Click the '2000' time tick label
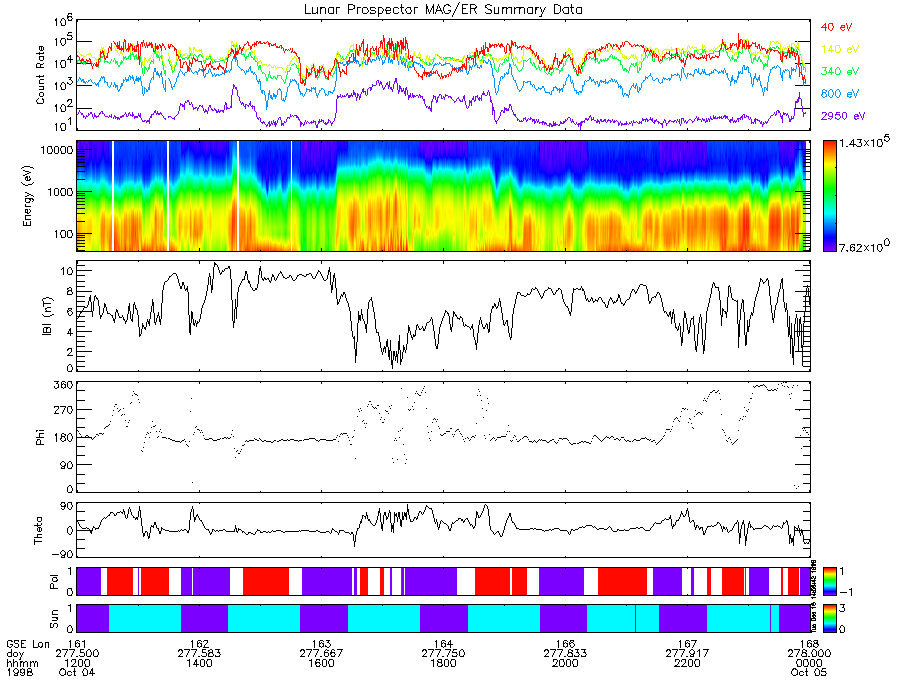This screenshot has height=700, width=900. click(565, 663)
